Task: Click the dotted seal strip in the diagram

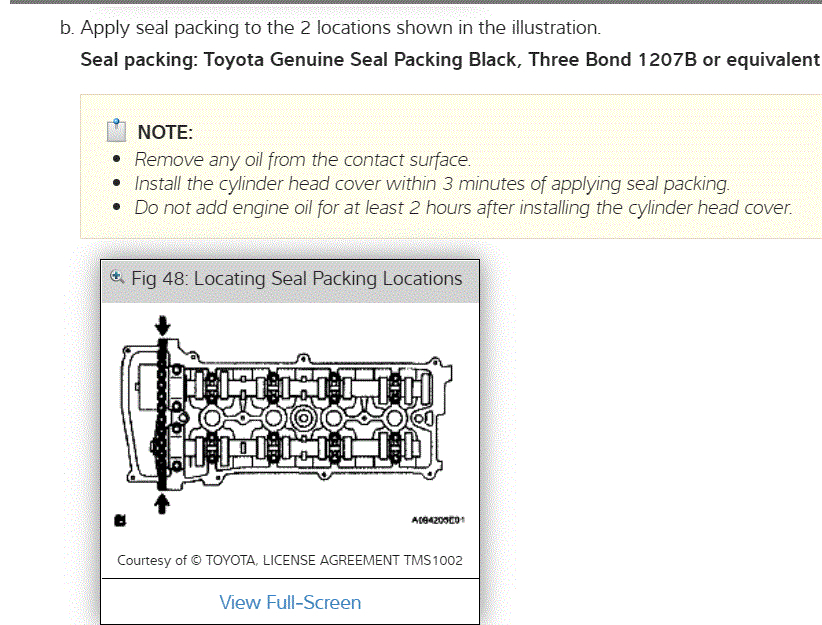Action: point(161,415)
